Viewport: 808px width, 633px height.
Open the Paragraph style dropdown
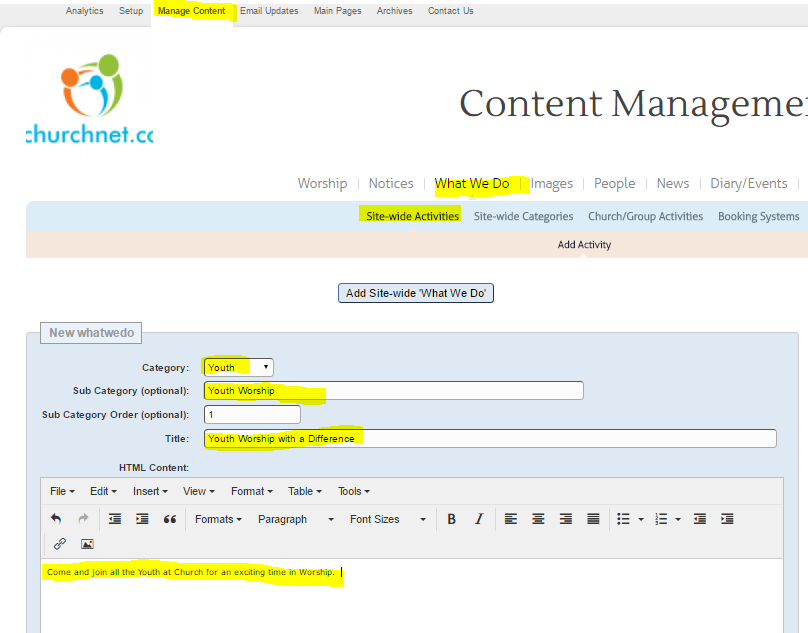(x=295, y=519)
